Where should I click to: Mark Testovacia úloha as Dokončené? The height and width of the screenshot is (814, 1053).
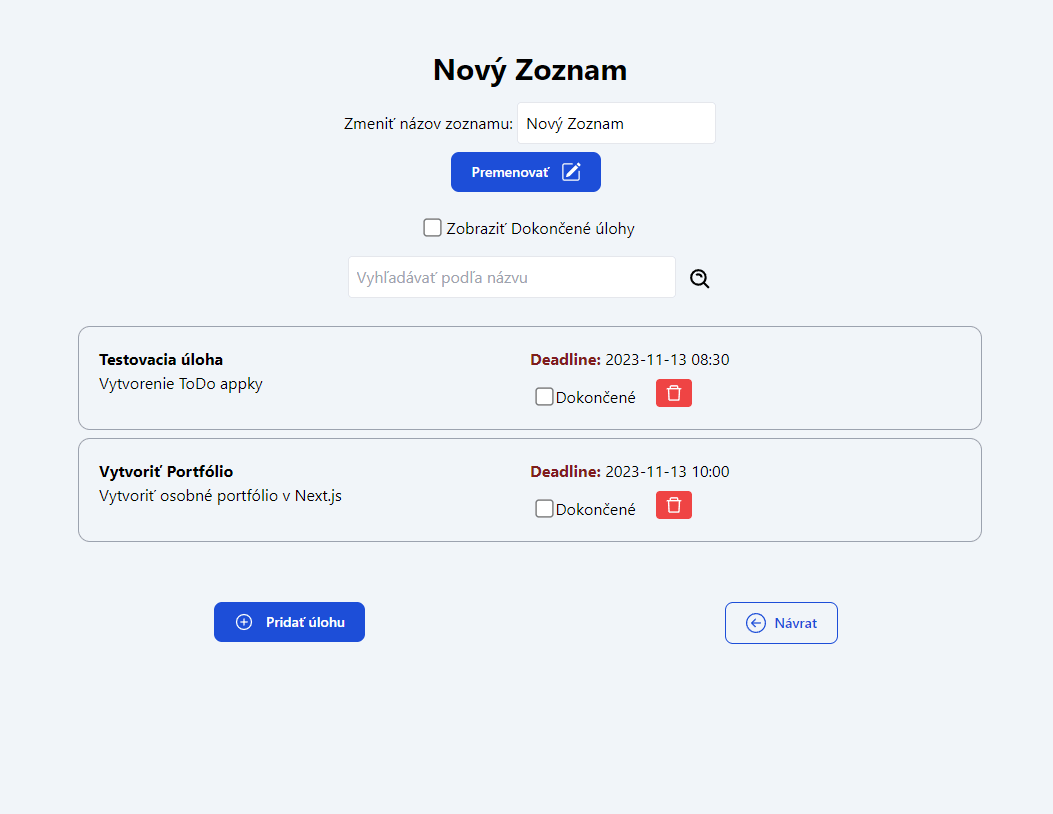tap(544, 397)
